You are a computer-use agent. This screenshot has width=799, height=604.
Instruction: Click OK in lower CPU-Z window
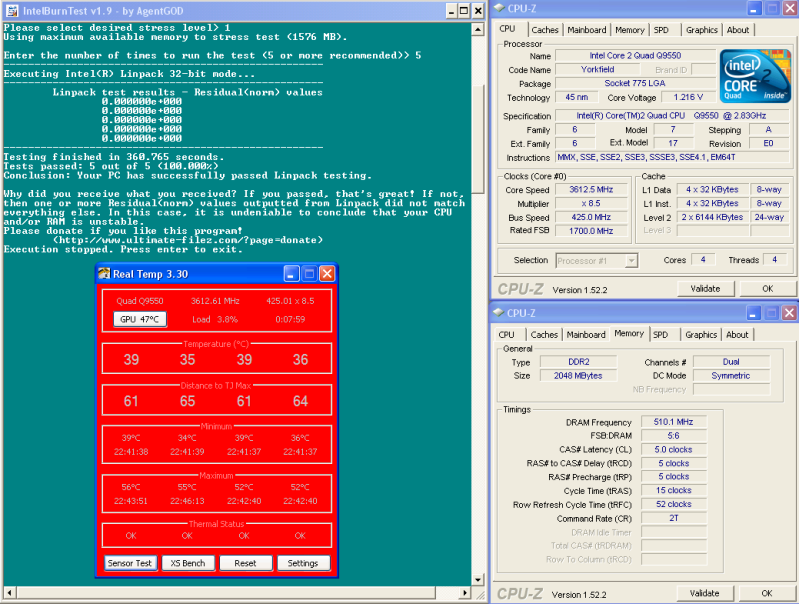(767, 593)
